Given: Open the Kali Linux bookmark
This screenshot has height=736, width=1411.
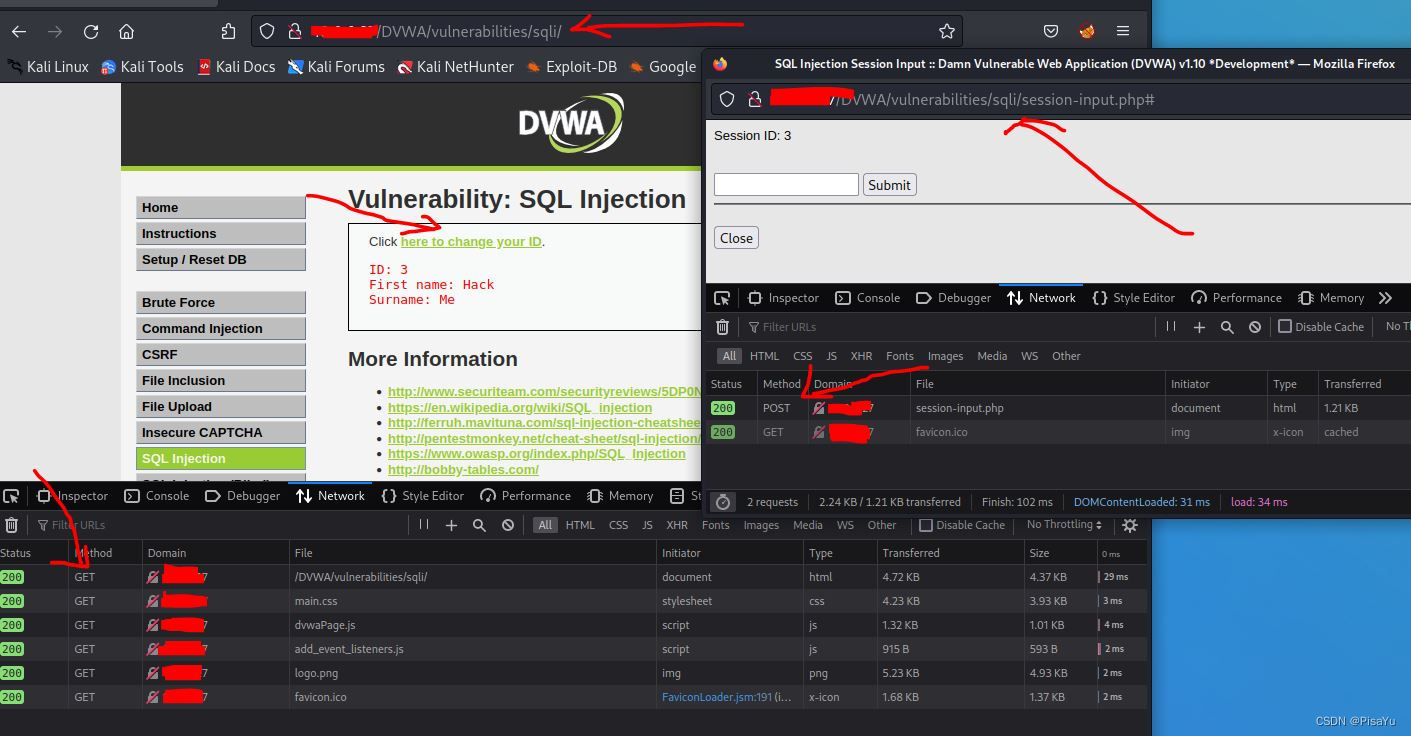Looking at the screenshot, I should click(x=48, y=67).
